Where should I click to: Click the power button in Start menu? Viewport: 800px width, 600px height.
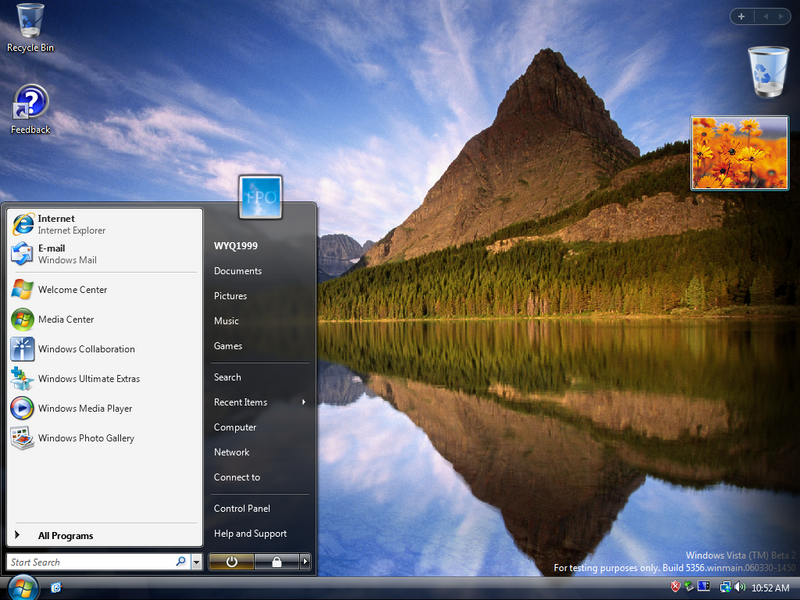click(x=232, y=562)
